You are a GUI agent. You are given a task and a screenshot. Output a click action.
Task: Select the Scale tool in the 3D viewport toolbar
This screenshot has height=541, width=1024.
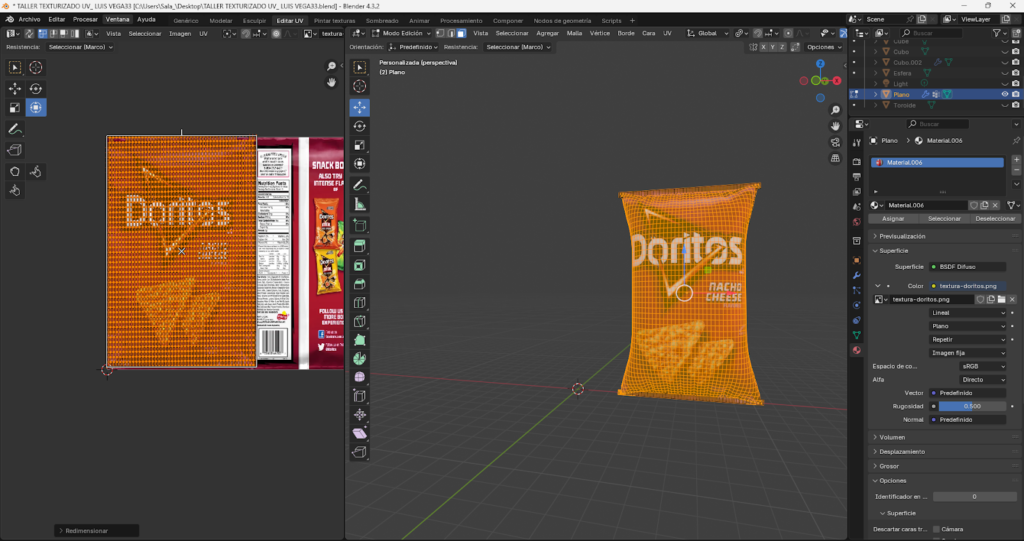click(360, 145)
